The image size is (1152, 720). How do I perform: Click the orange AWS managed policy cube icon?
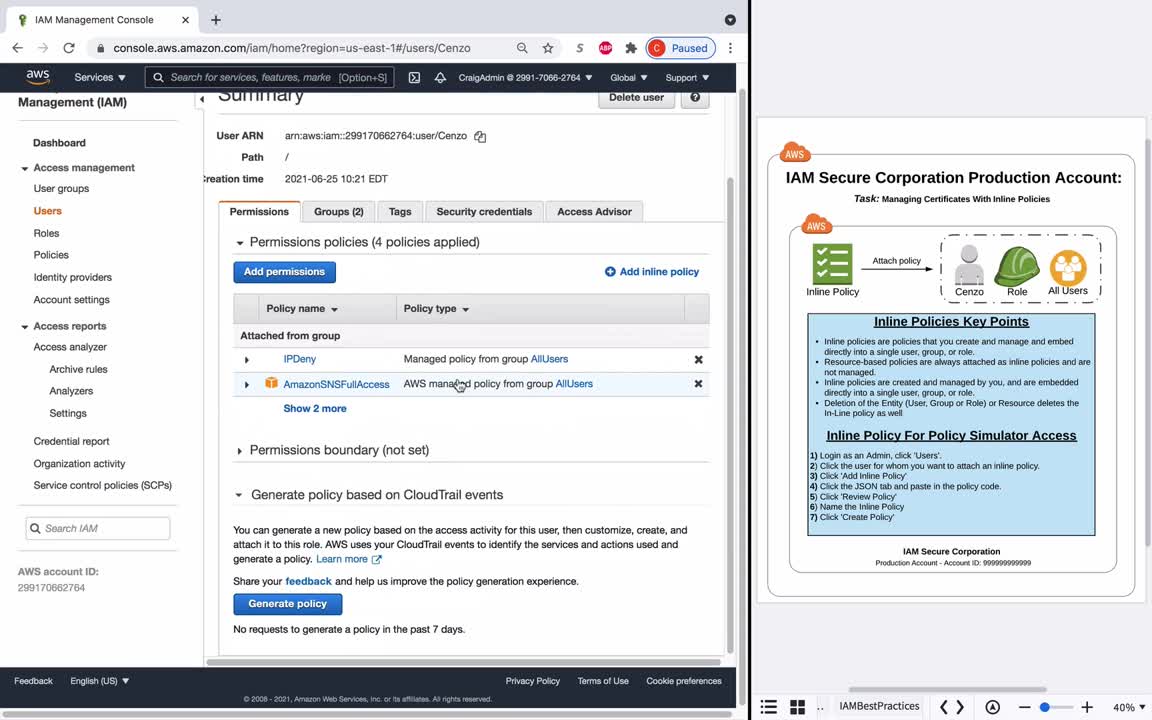[271, 383]
